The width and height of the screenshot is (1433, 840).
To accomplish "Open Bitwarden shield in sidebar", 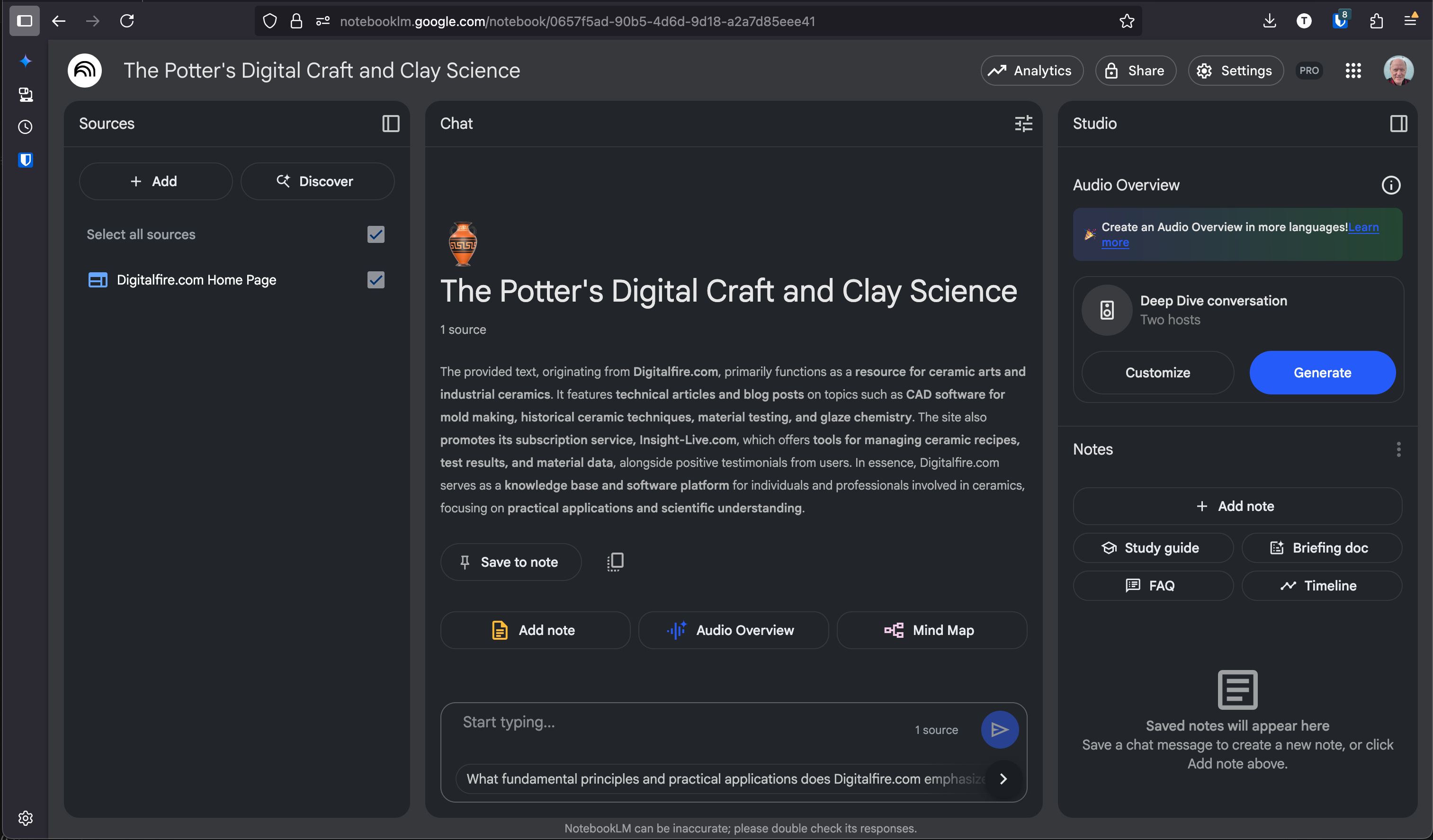I will (25, 160).
